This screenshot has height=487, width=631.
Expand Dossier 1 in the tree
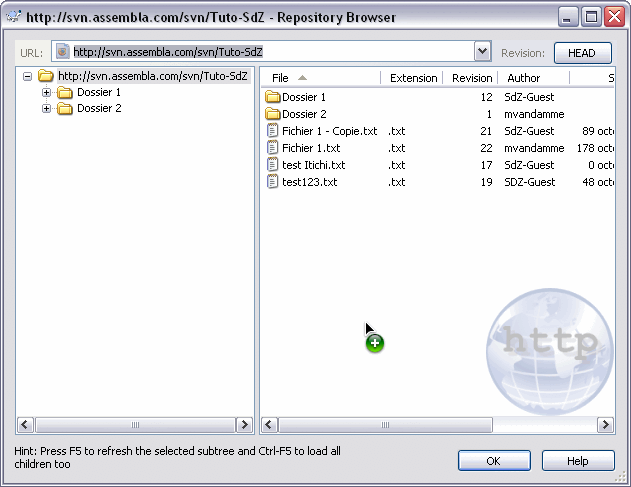point(46,93)
